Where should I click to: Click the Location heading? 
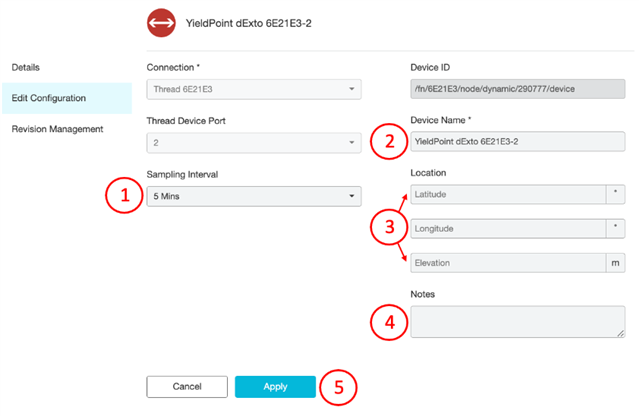(x=428, y=173)
